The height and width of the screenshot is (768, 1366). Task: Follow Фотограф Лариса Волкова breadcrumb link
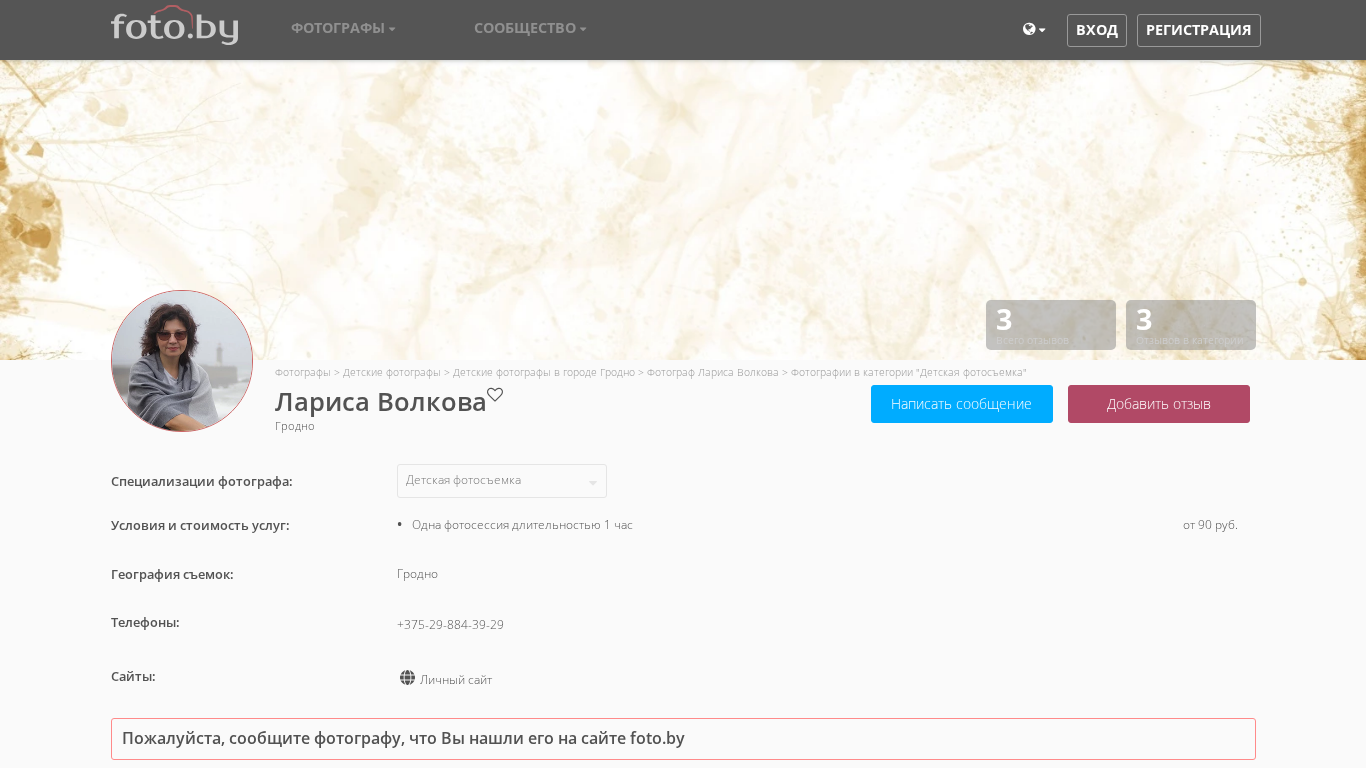(x=712, y=372)
